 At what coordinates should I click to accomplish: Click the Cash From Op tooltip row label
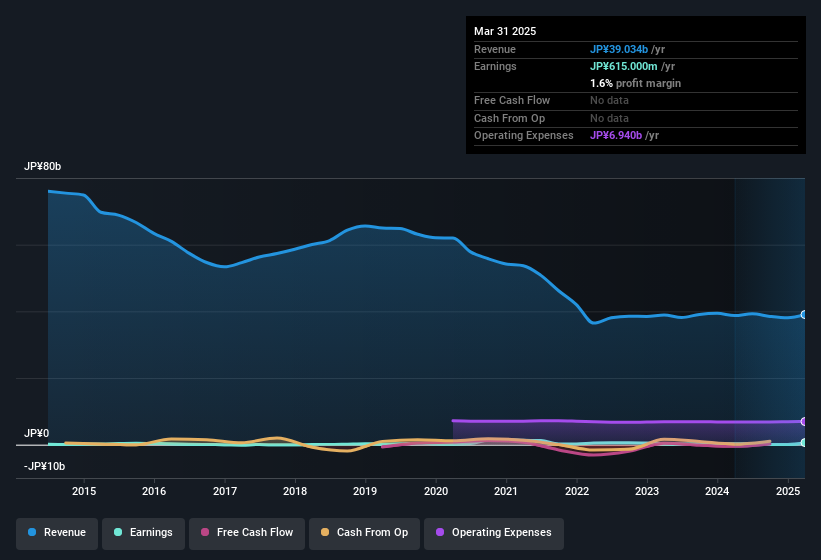(509, 118)
